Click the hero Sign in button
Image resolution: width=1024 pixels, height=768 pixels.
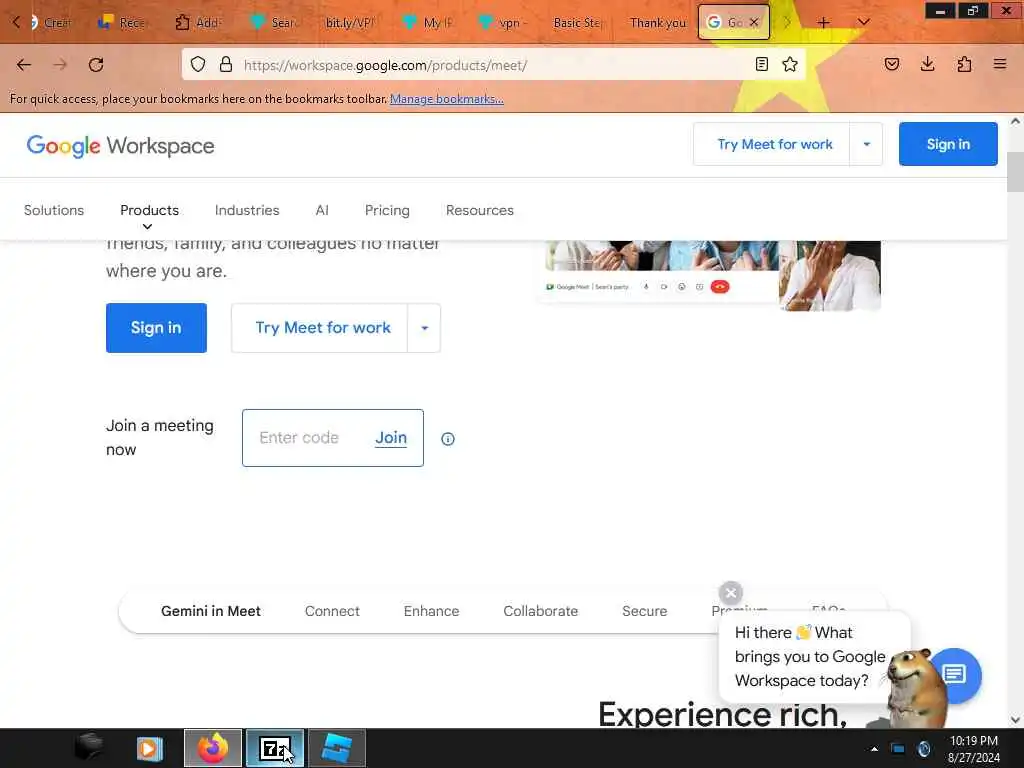pos(156,328)
